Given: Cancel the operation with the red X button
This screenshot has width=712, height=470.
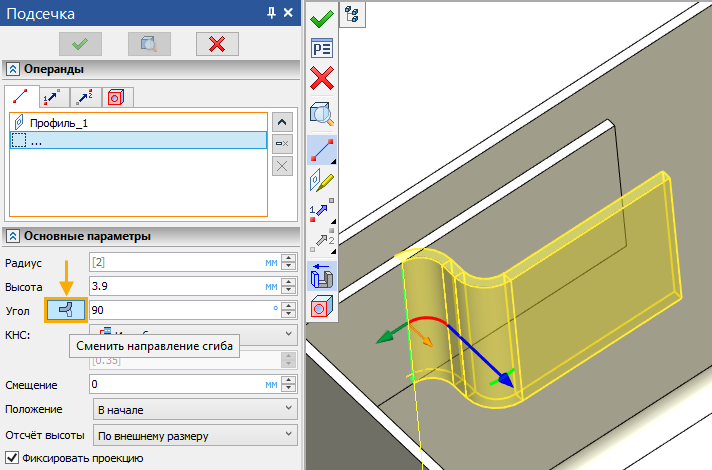Looking at the screenshot, I should 217,43.
